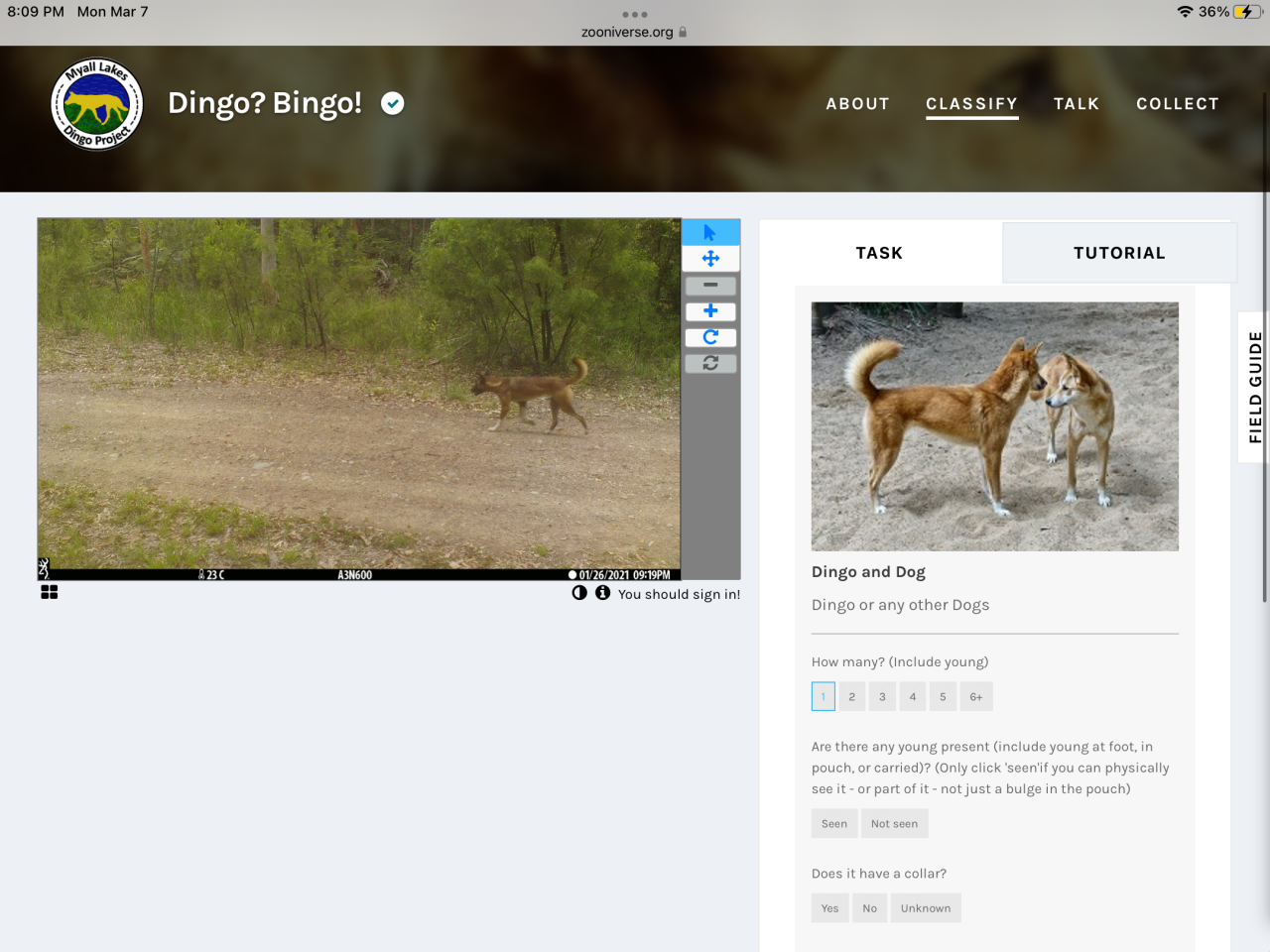Click the 'Does it have a collar?' question
The height and width of the screenshot is (952, 1270).
click(879, 874)
